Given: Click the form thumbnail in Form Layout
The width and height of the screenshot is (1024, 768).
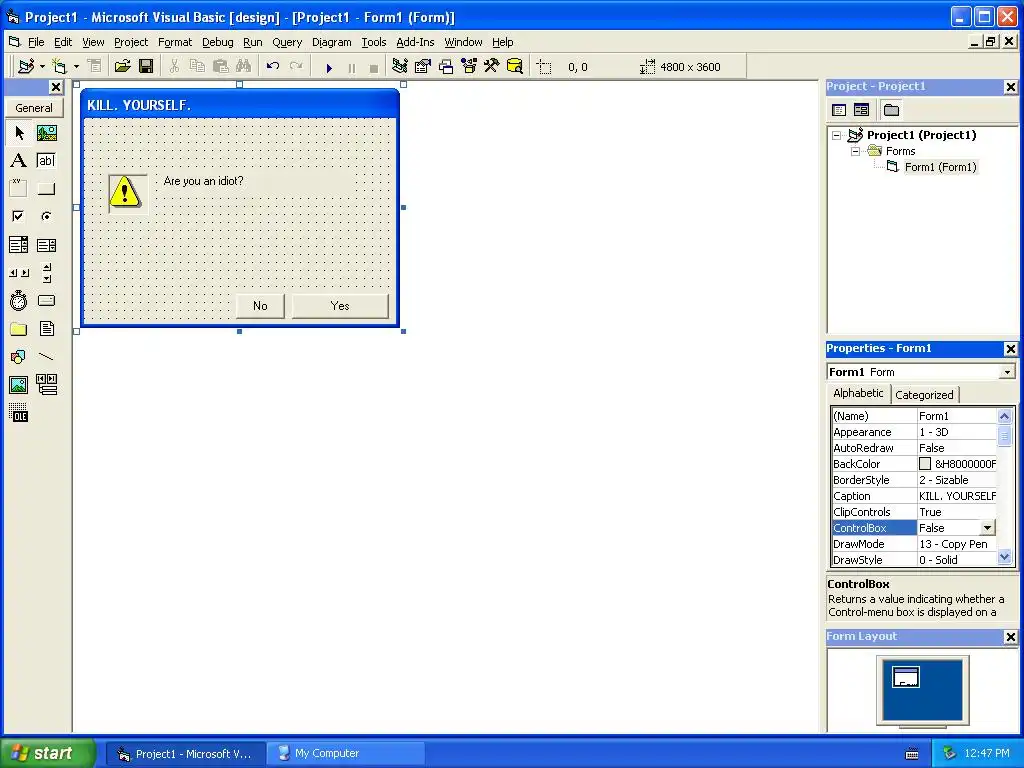Looking at the screenshot, I should point(906,677).
